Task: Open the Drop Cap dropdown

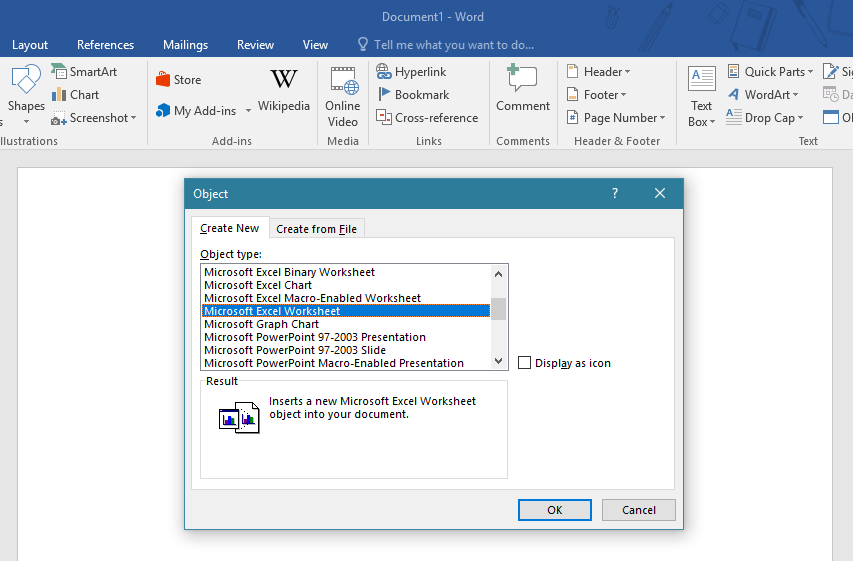Action: tap(764, 118)
